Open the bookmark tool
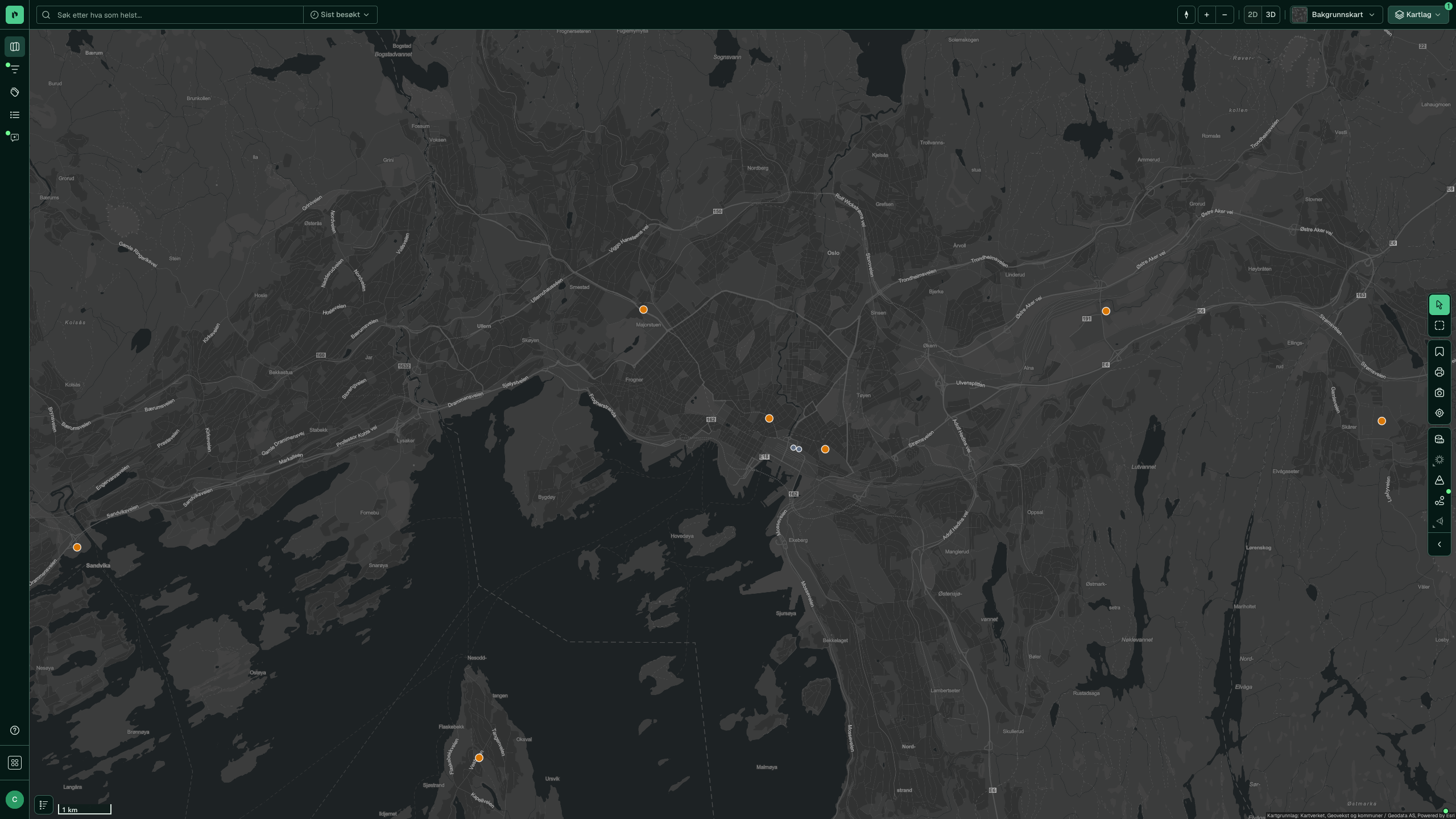The width and height of the screenshot is (1456, 819). click(1440, 352)
